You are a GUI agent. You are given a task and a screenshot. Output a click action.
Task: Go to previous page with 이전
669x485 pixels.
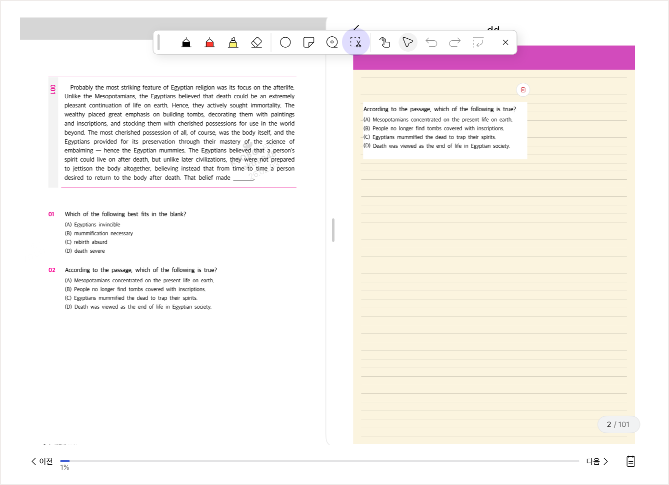[42, 461]
